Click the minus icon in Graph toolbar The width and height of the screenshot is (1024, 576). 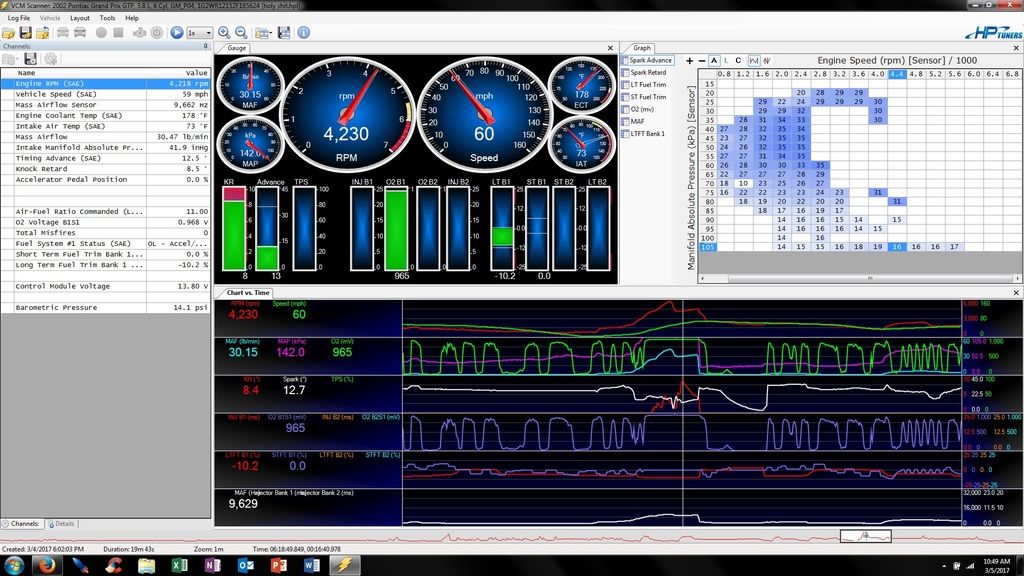pos(701,61)
